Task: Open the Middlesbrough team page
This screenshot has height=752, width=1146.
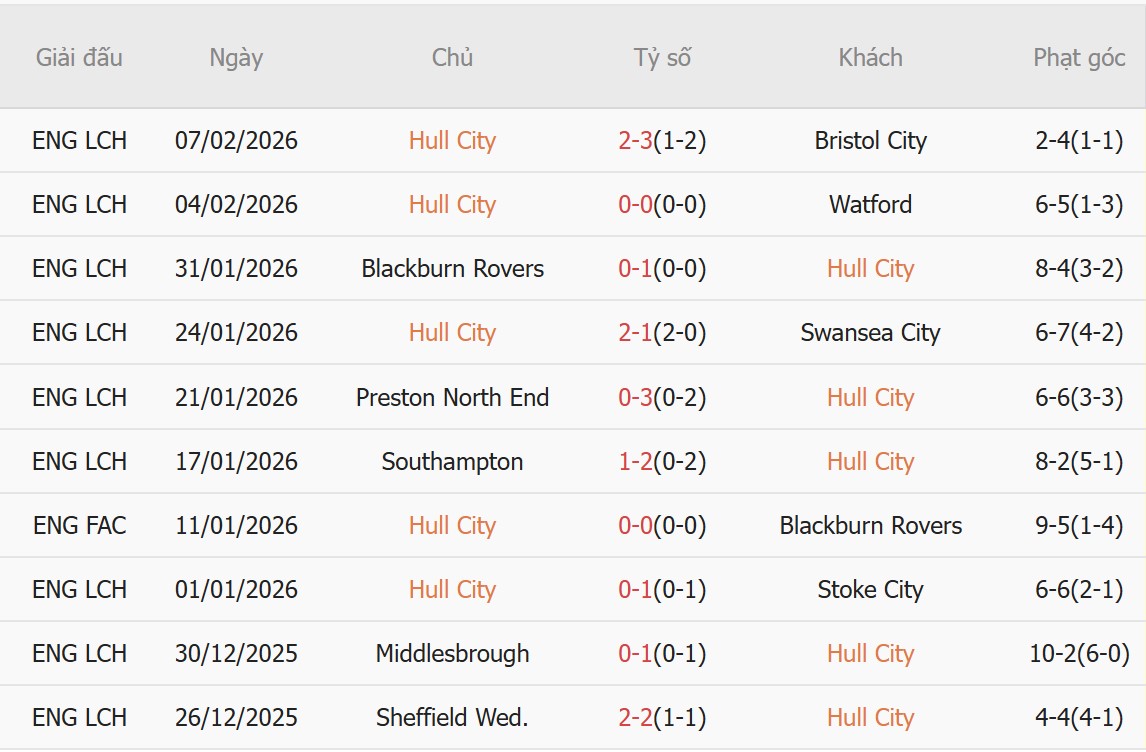Action: [x=452, y=654]
